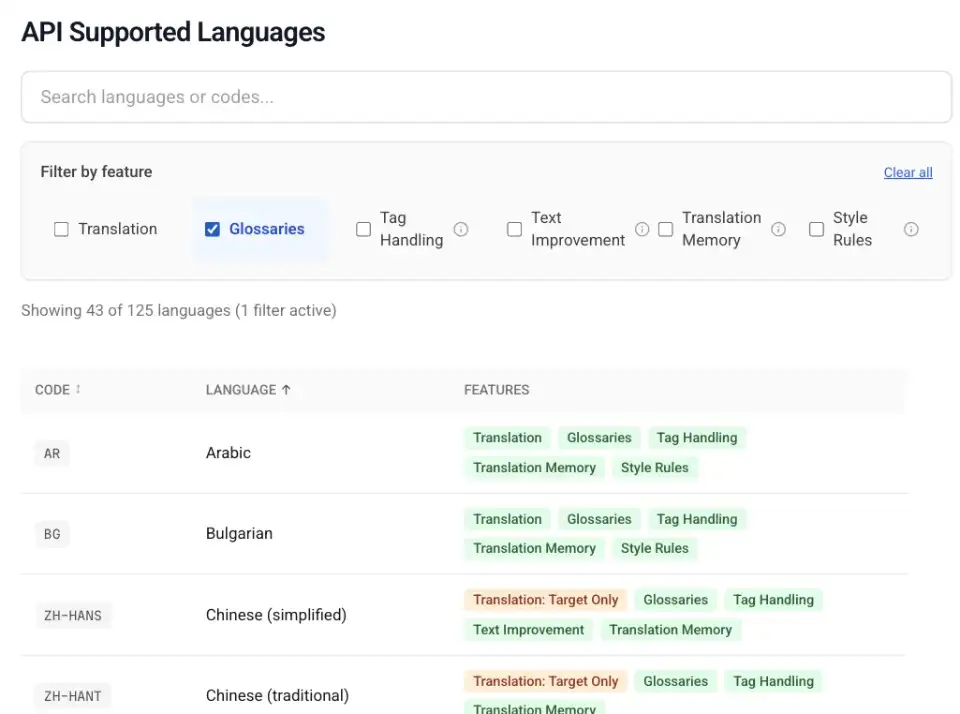Screen dimensions: 960x714
Task: Click the Translation Memory tag in Arabic row
Action: 534,468
